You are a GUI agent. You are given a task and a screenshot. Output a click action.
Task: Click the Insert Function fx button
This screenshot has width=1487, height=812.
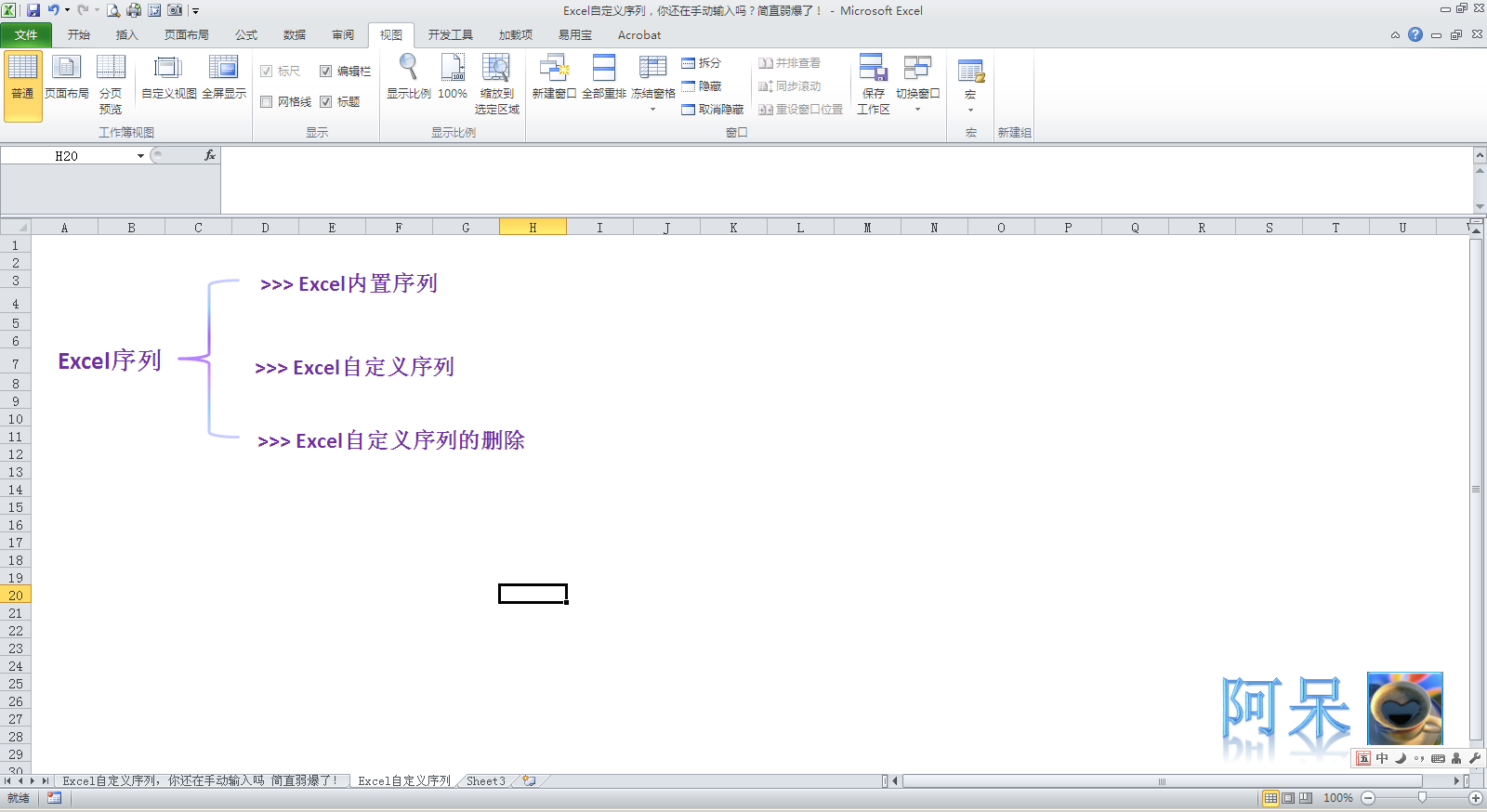210,155
